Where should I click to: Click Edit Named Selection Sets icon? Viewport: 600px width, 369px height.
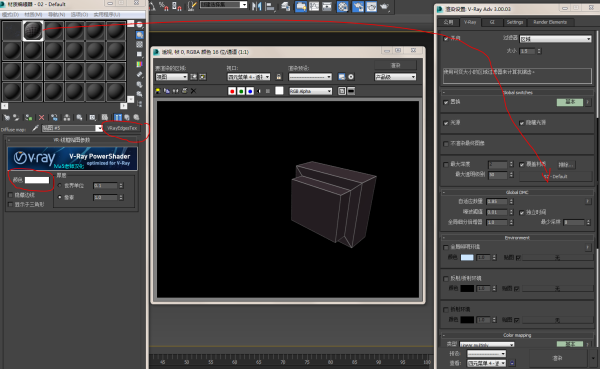coord(192,6)
